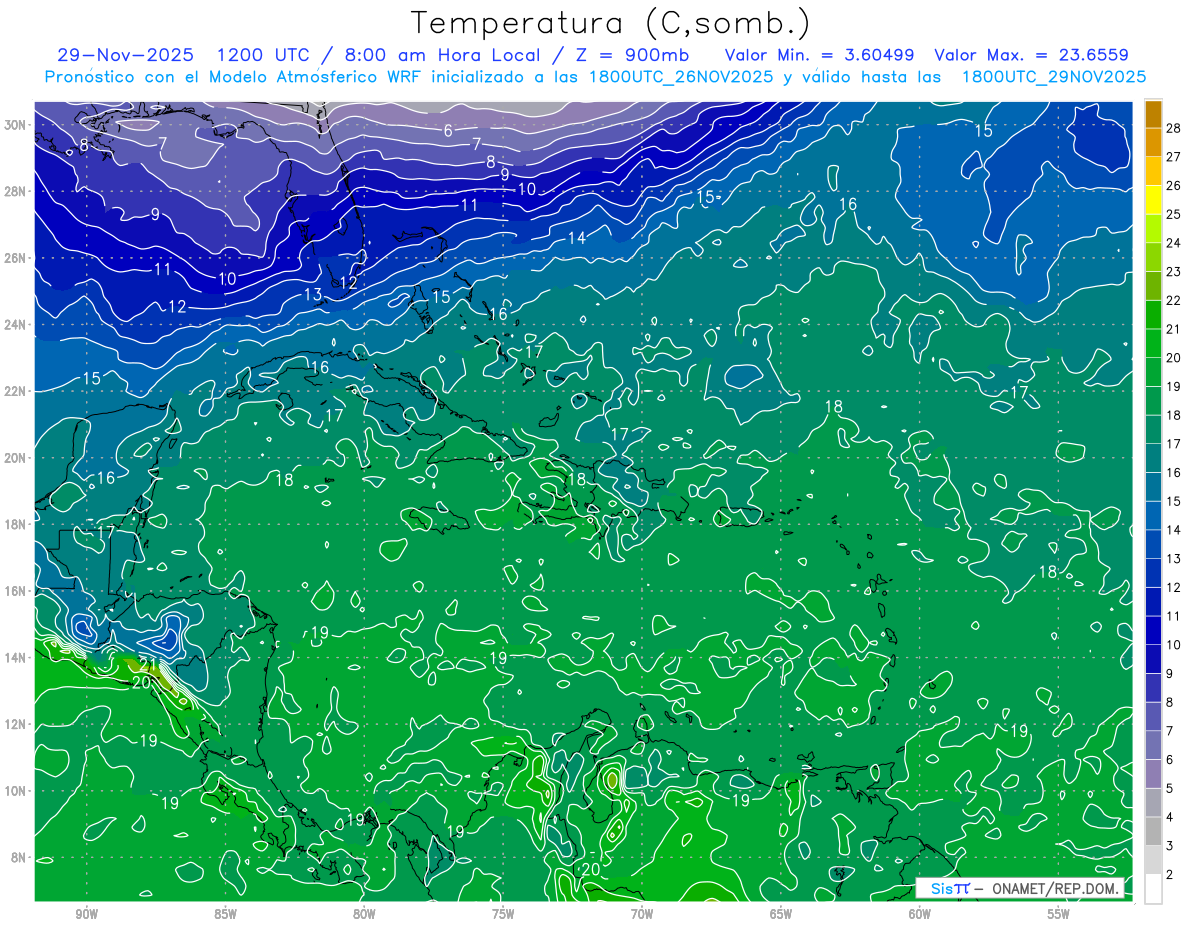Screen dimensions: 1200x927
Task: Click the dark blue swatch between 10 and 11
Action: tap(1153, 630)
